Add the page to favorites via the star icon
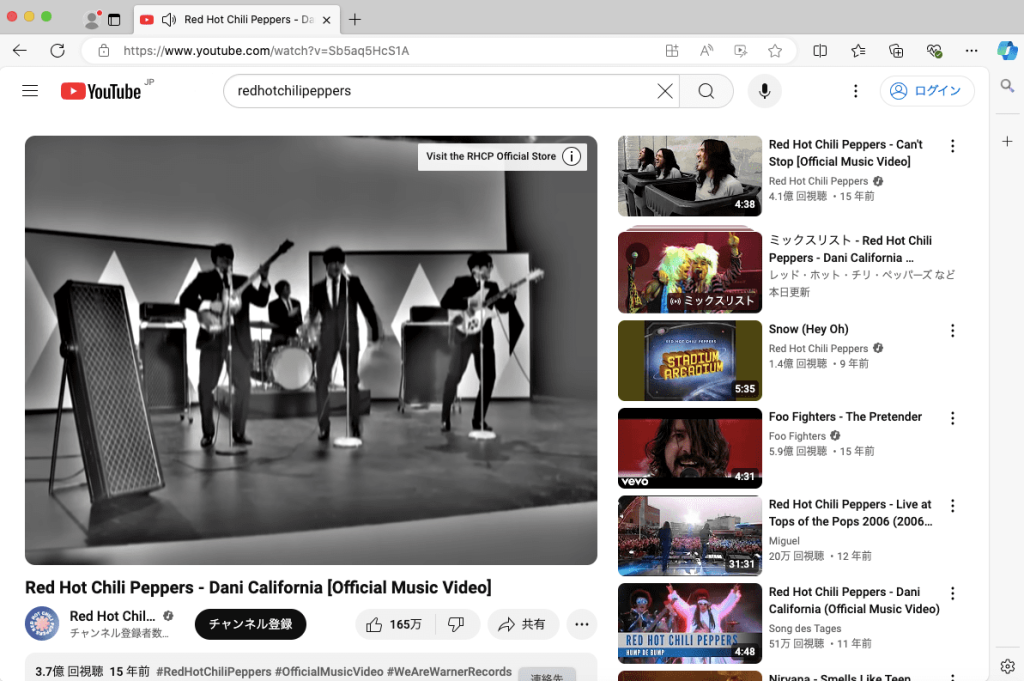Screen dimensions: 1024x681 pyautogui.click(x=774, y=50)
